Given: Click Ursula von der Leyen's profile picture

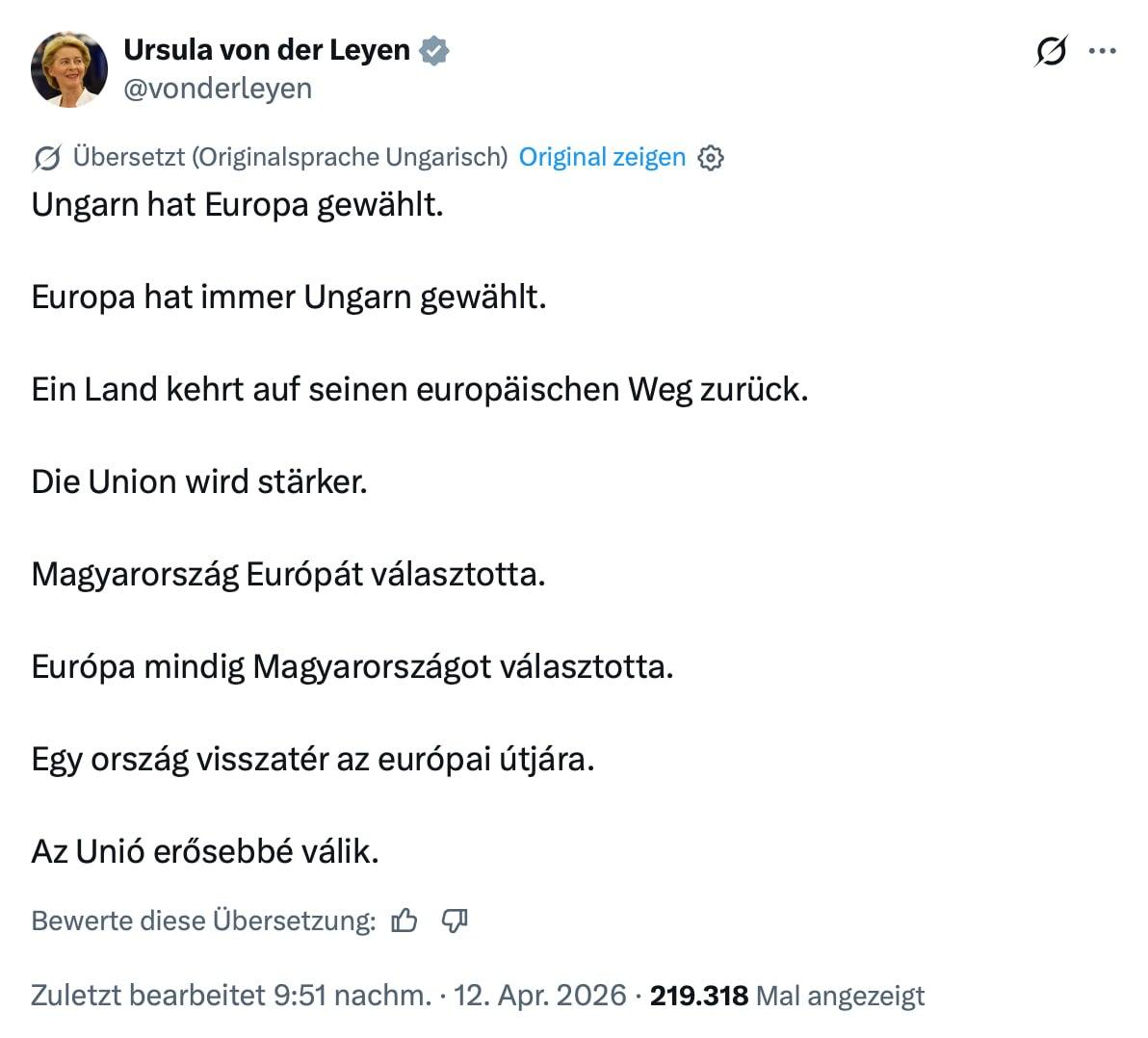Looking at the screenshot, I should [x=69, y=69].
